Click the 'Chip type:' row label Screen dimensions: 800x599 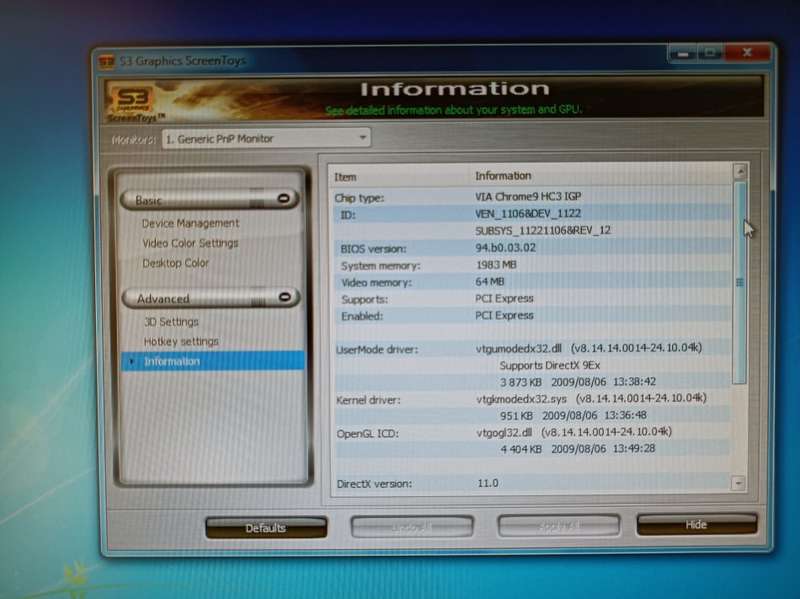[359, 198]
